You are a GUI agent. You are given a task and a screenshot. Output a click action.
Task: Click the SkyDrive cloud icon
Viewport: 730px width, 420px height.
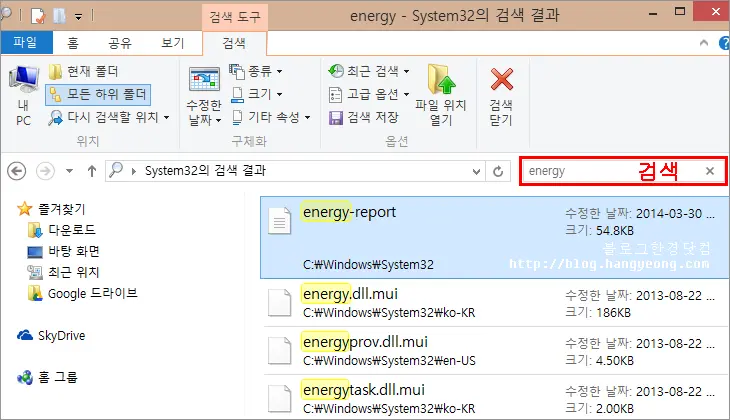(x=25, y=335)
